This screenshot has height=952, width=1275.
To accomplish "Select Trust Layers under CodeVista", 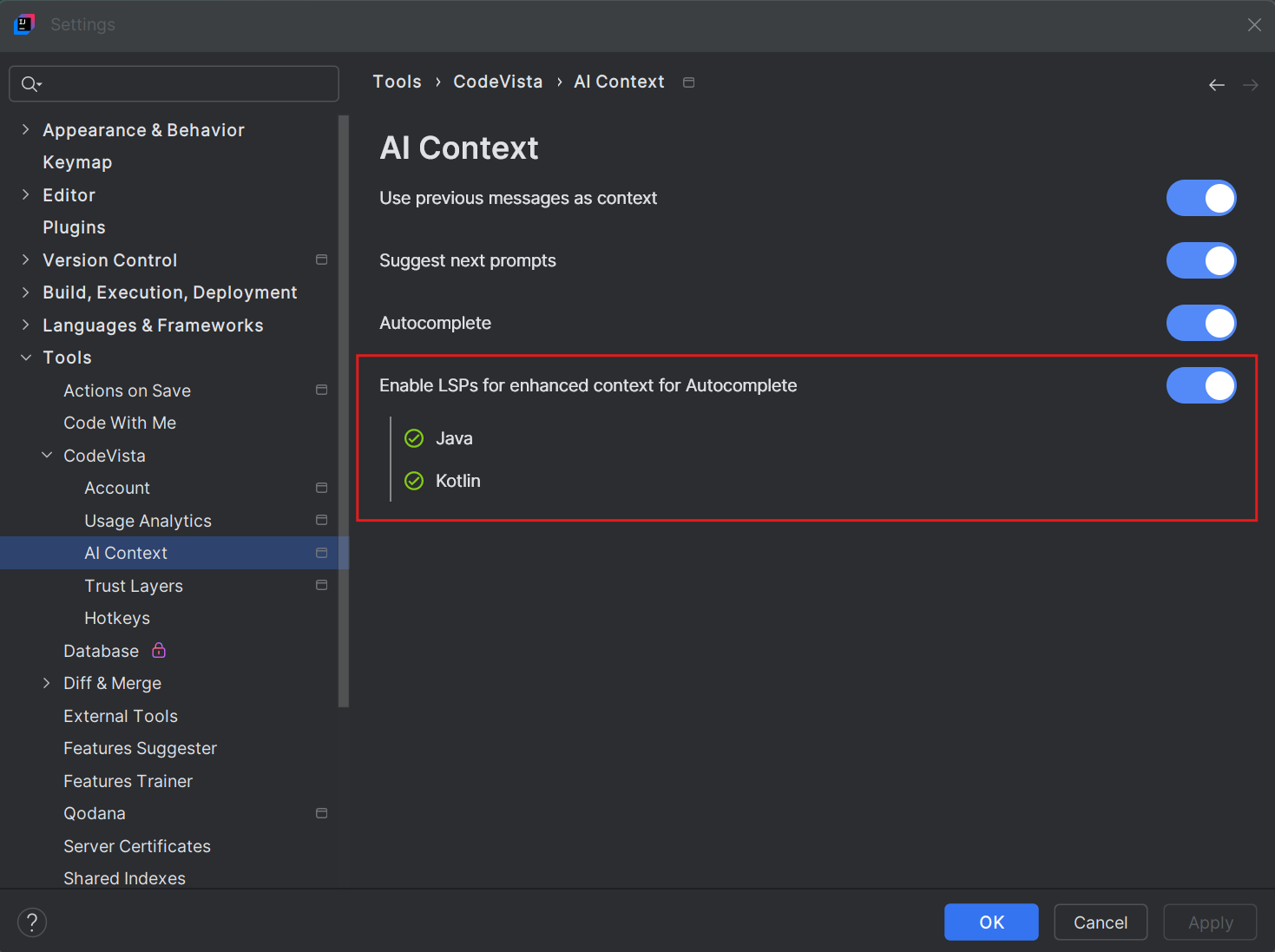I will pyautogui.click(x=134, y=586).
